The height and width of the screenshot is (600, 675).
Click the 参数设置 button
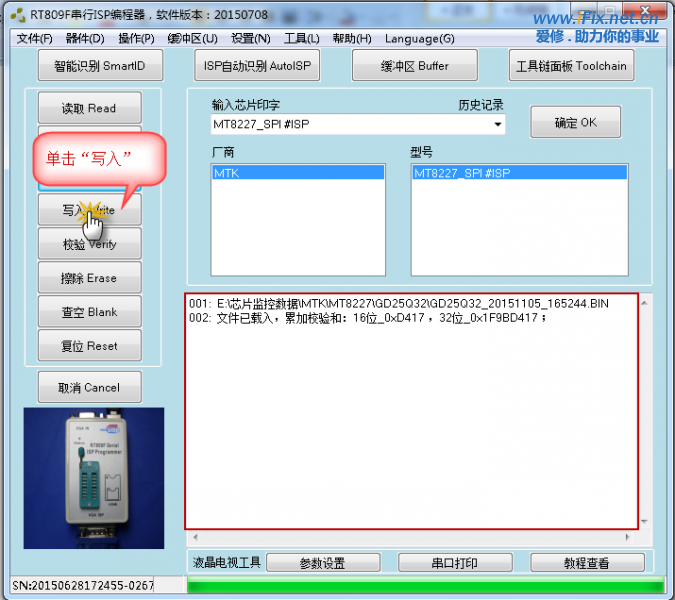pos(322,563)
